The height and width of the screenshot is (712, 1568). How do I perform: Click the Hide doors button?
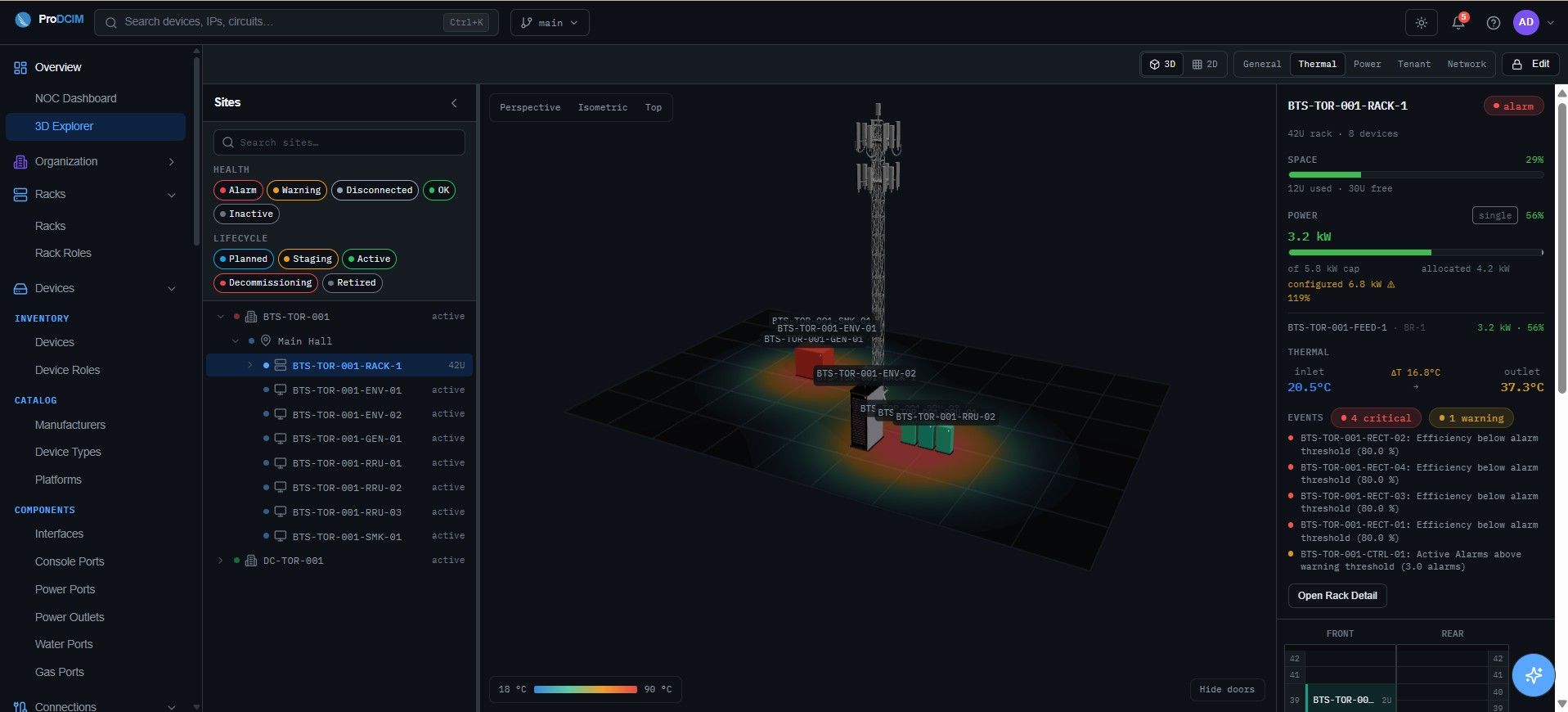click(1227, 690)
